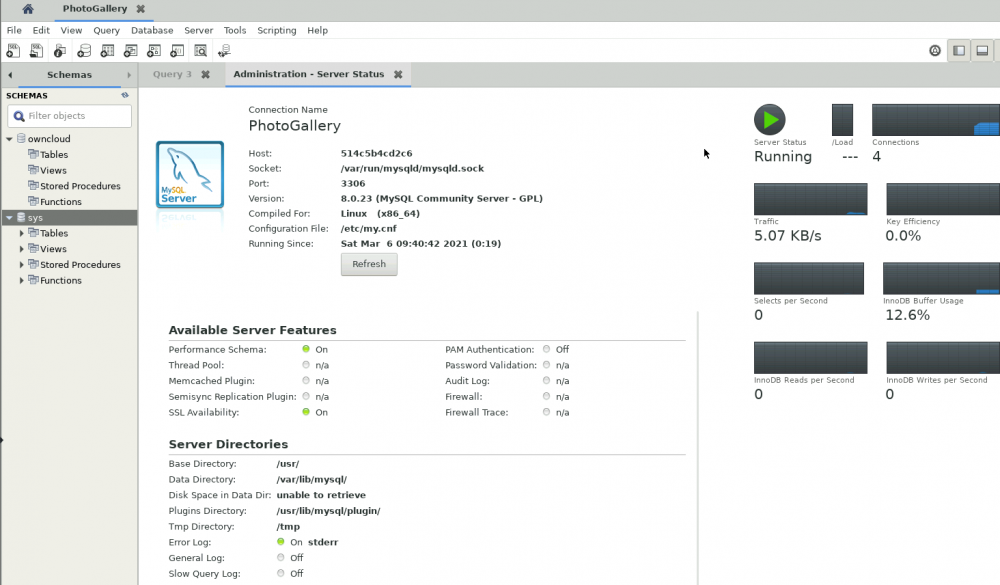
Task: Collapse the sys schema tree
Action: coord(9,218)
